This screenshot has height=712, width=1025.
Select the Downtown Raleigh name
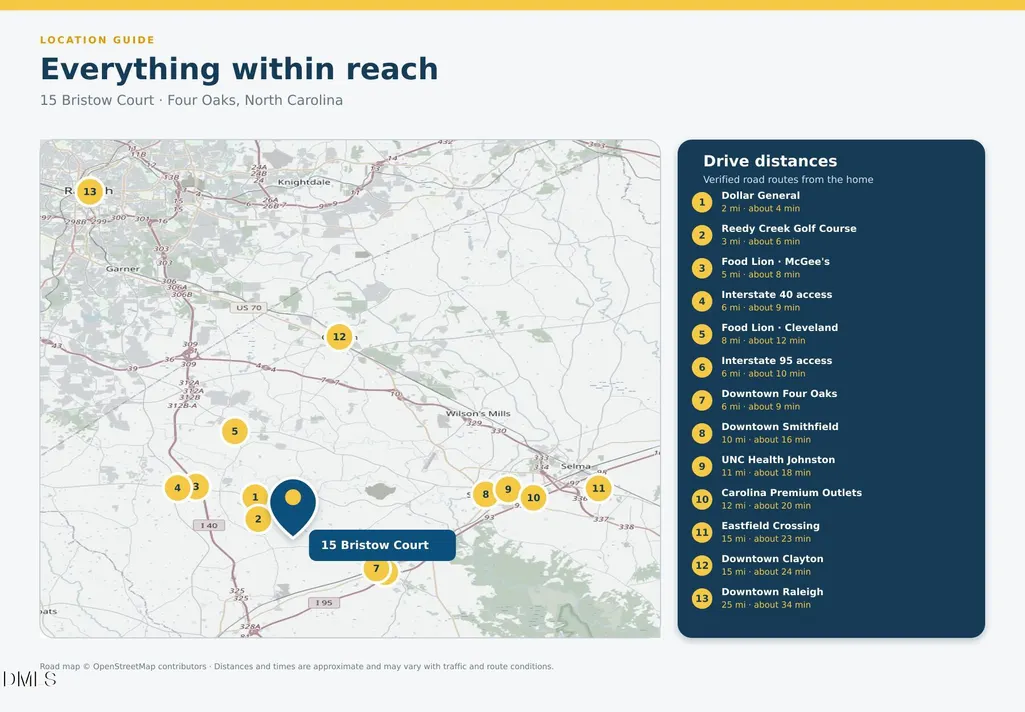pyautogui.click(x=772, y=592)
